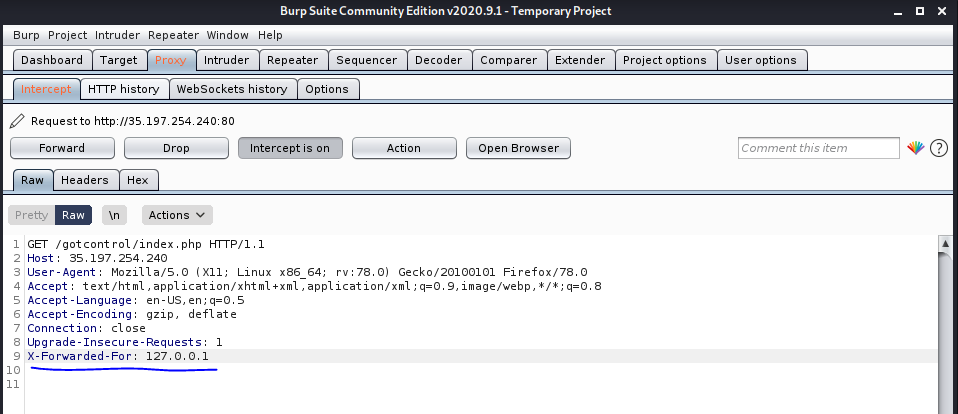Switch to the Dashboard tab
The width and height of the screenshot is (958, 414).
click(52, 60)
